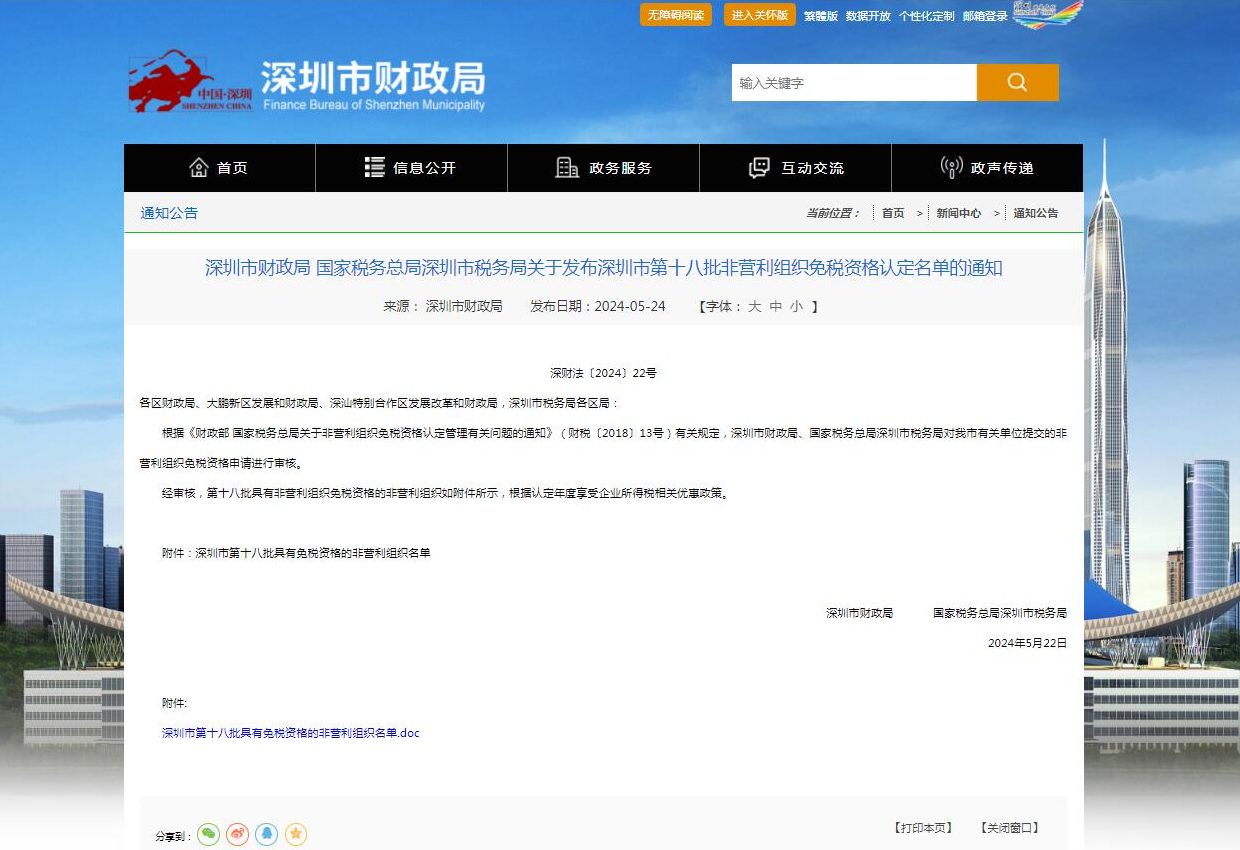
Task: Click the orange search magnifier button
Action: pyautogui.click(x=1017, y=83)
